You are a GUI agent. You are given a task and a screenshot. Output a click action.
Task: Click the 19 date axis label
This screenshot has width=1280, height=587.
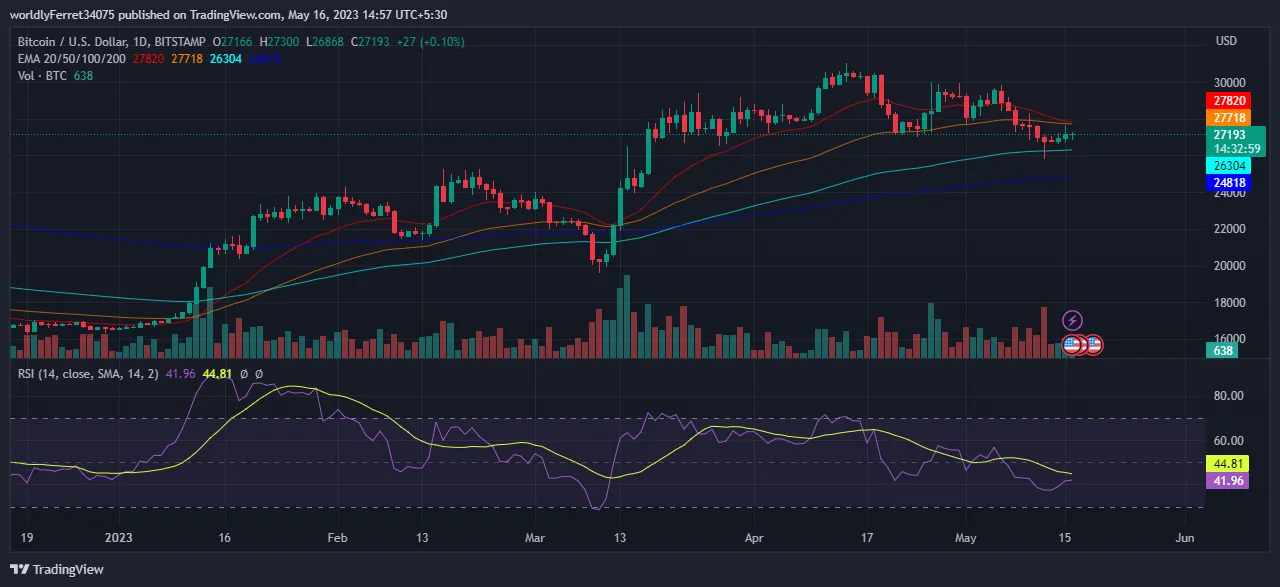[25, 538]
